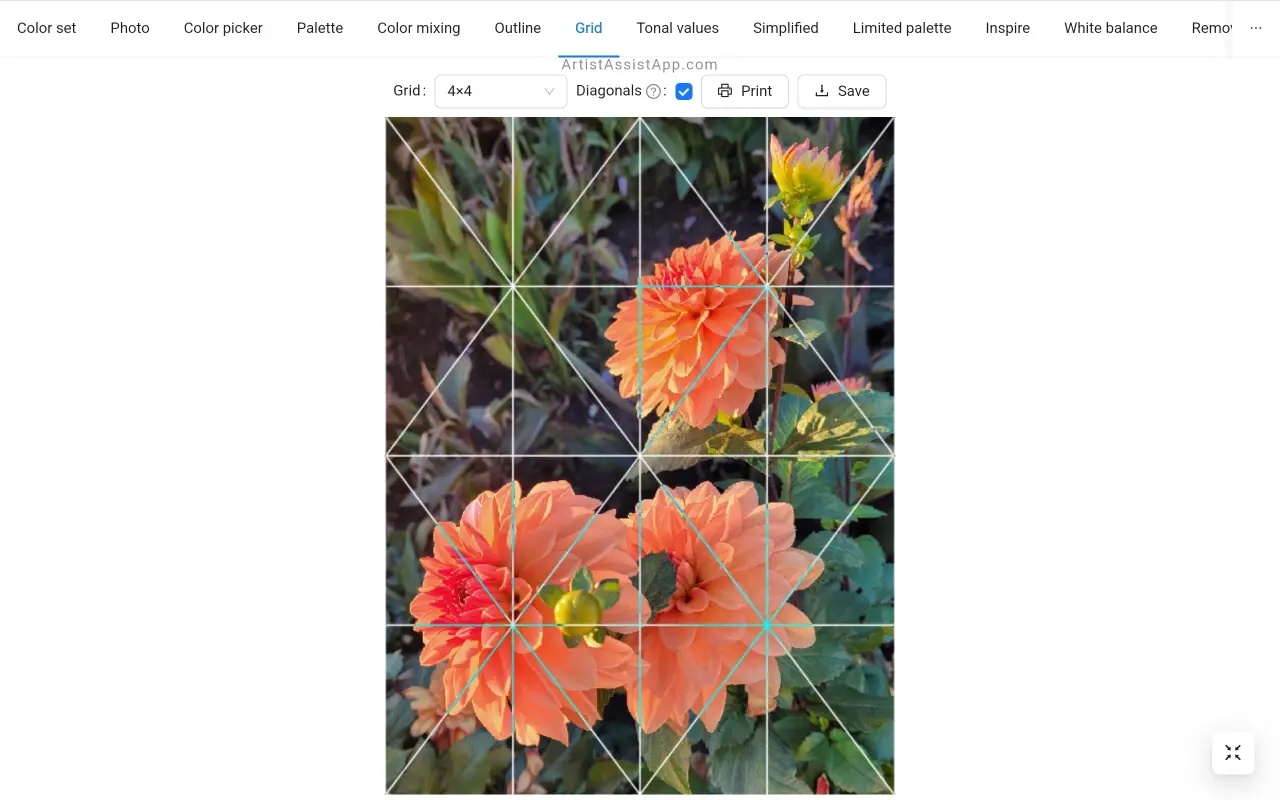This screenshot has width=1280, height=800.
Task: Open the Inspire tab
Action: click(x=1008, y=28)
